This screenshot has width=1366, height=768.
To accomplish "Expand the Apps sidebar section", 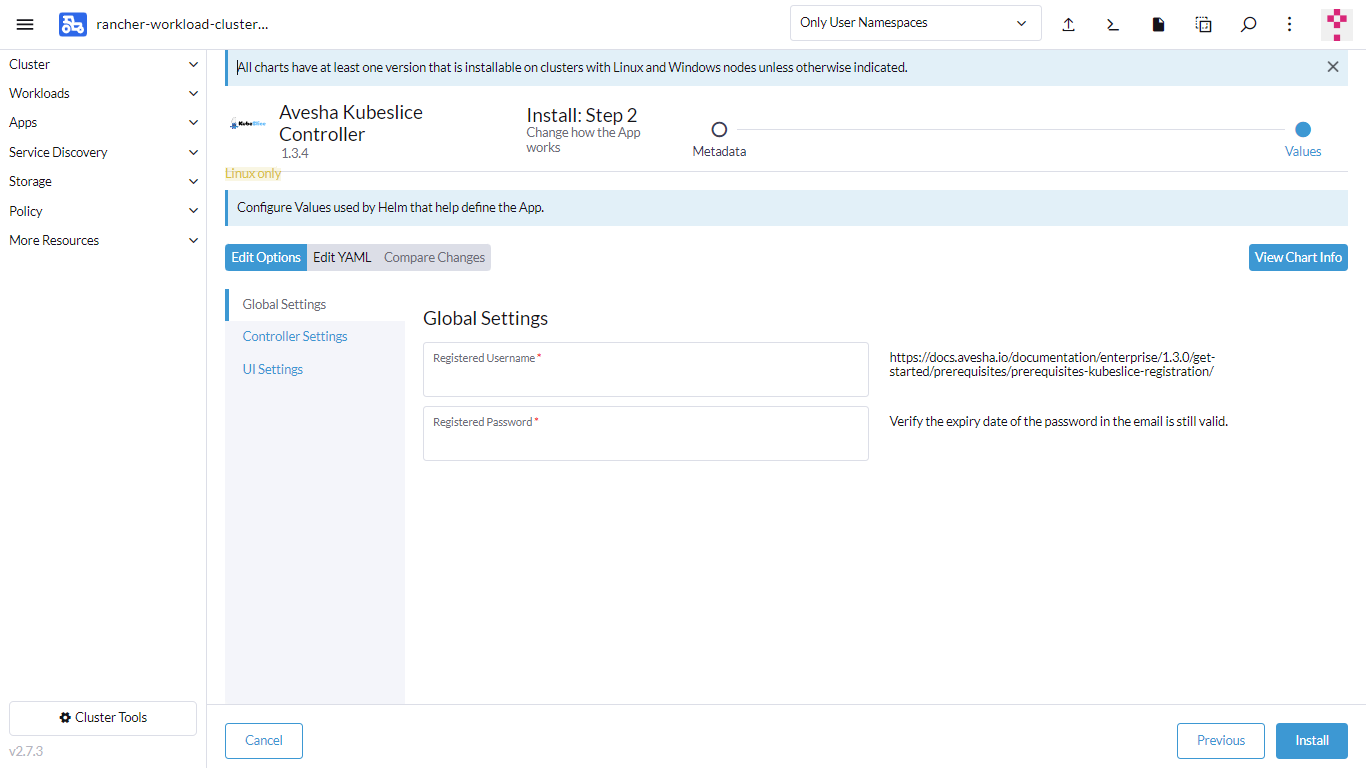I will click(x=103, y=122).
